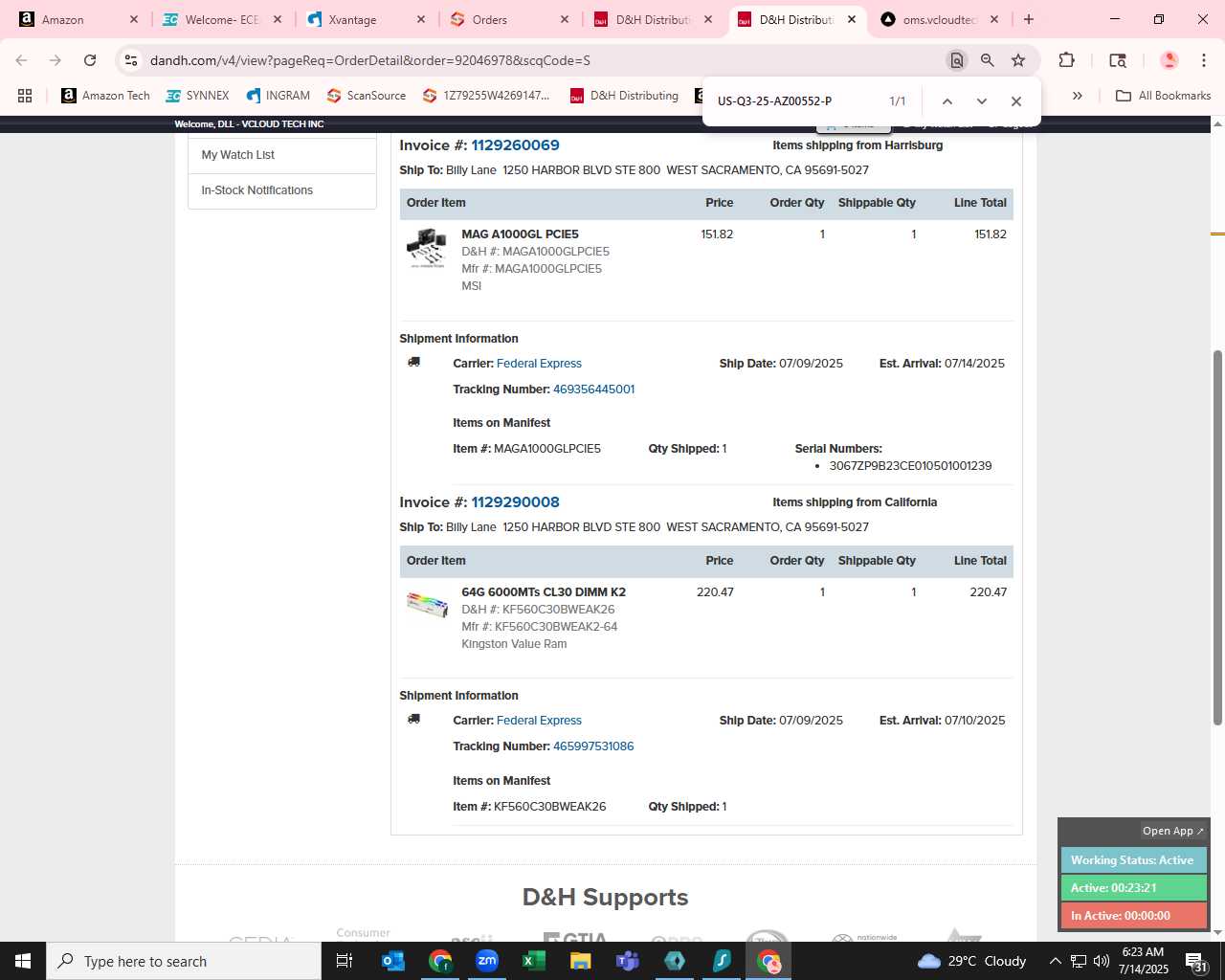Open Chrome three-dot menu

[x=1203, y=60]
